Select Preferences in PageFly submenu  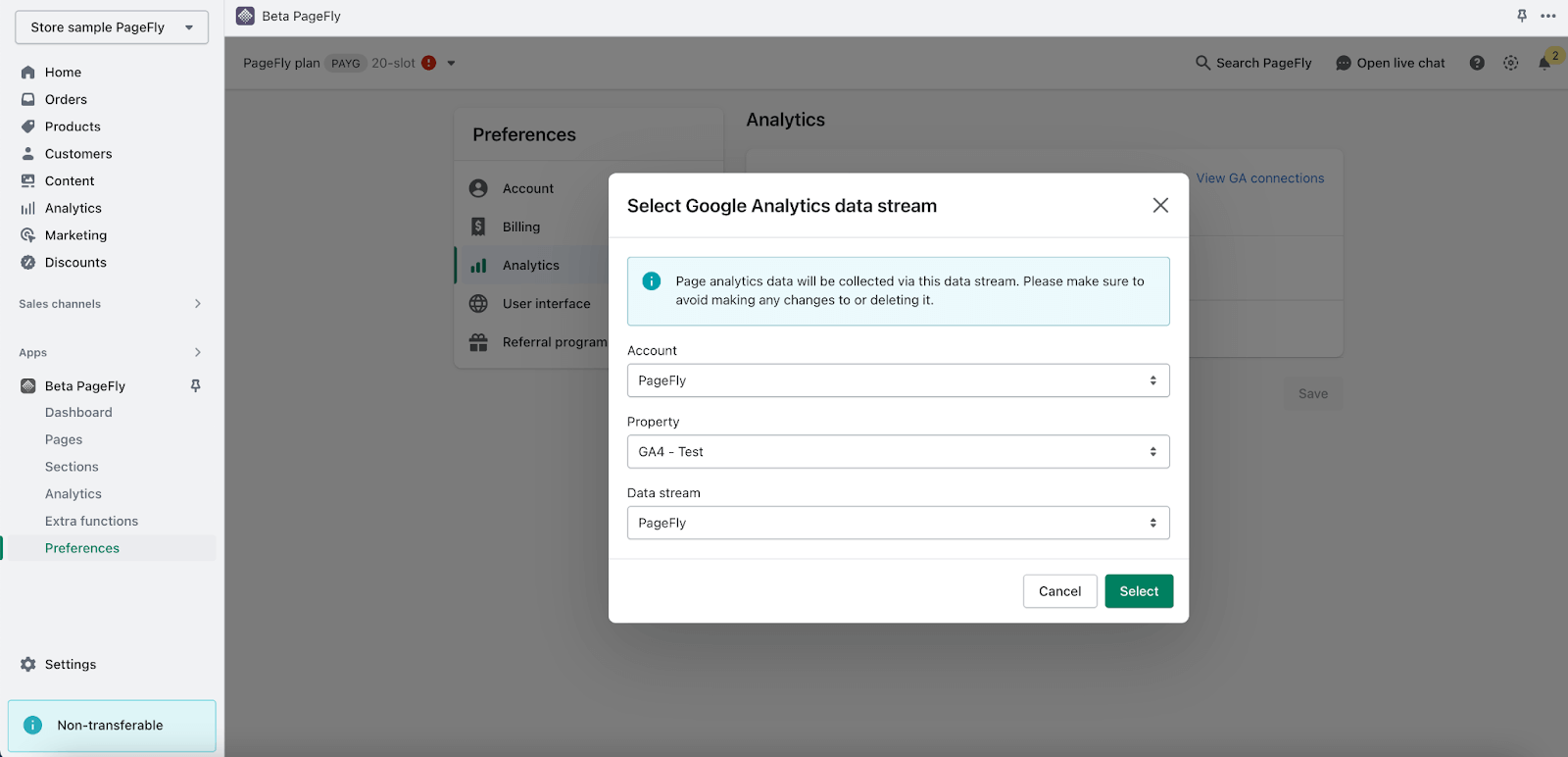pos(82,548)
